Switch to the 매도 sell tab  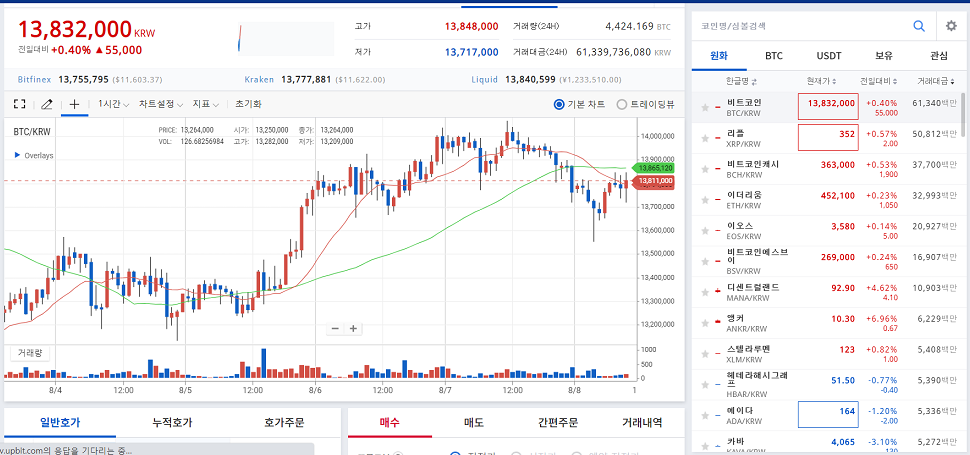(474, 423)
